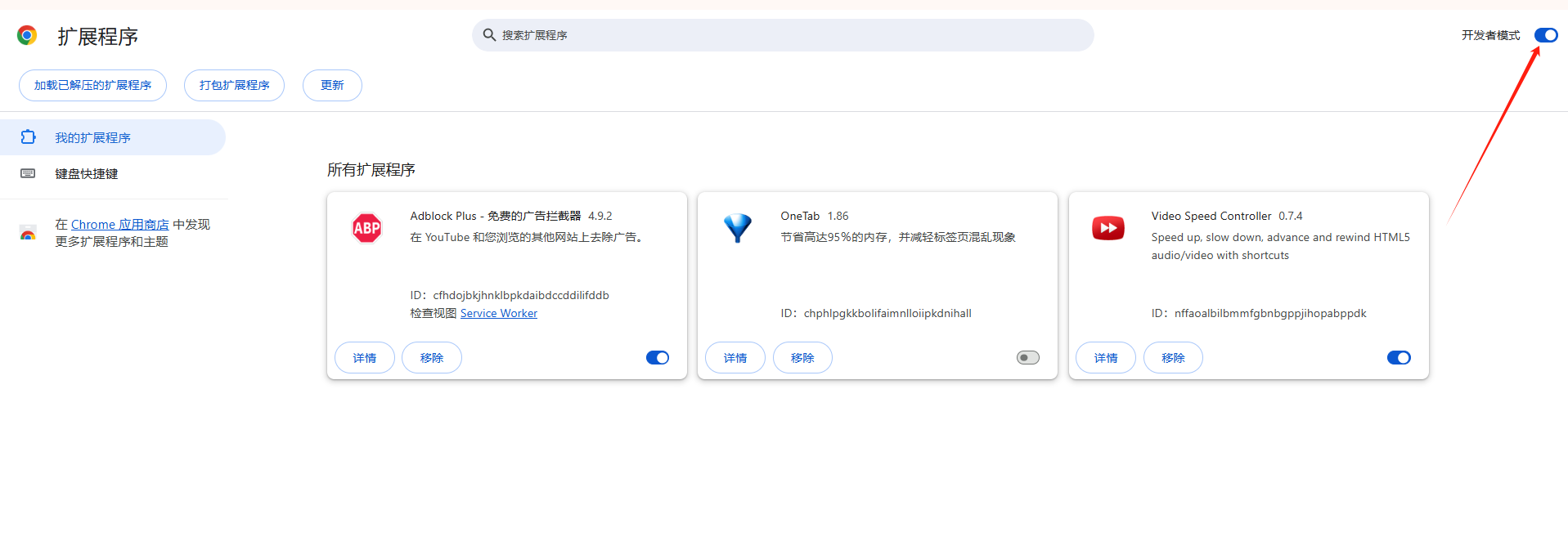1568x559 pixels.
Task: Open 详情 for Video Speed Controller
Action: pyautogui.click(x=1106, y=358)
